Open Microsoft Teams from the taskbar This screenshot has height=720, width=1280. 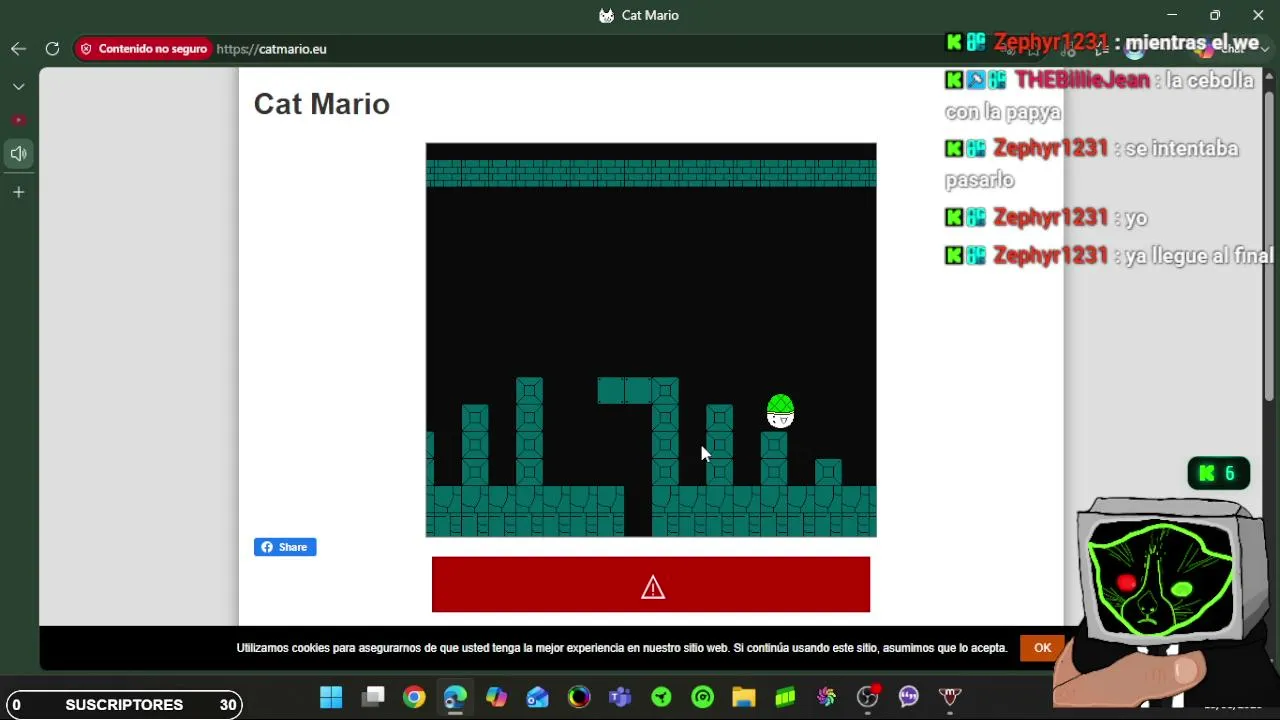pos(620,697)
